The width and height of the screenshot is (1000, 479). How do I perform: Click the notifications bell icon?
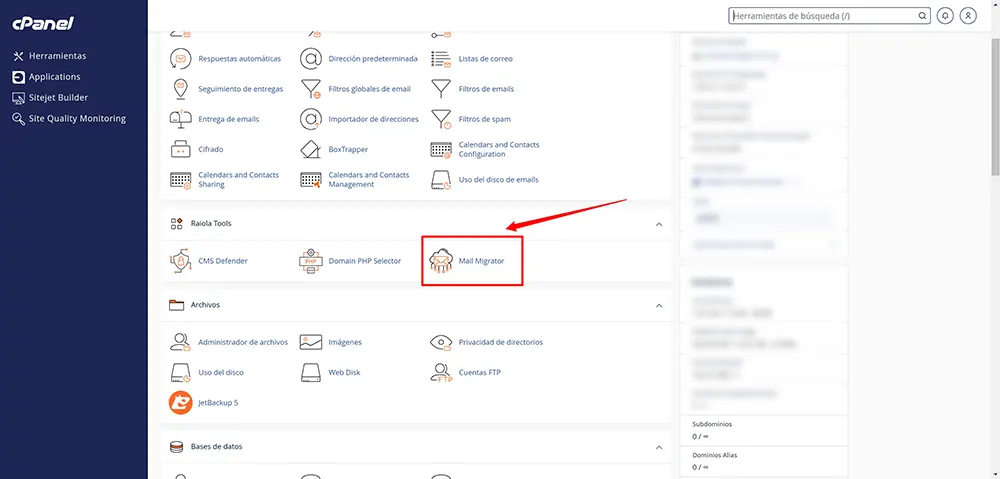coord(945,16)
